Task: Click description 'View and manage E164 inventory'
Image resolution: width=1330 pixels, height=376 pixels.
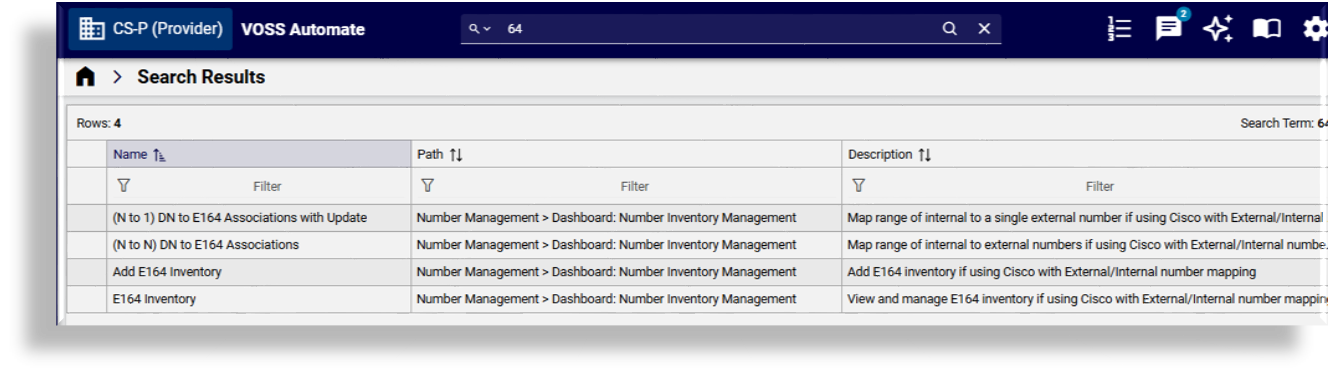Action: click(1088, 298)
